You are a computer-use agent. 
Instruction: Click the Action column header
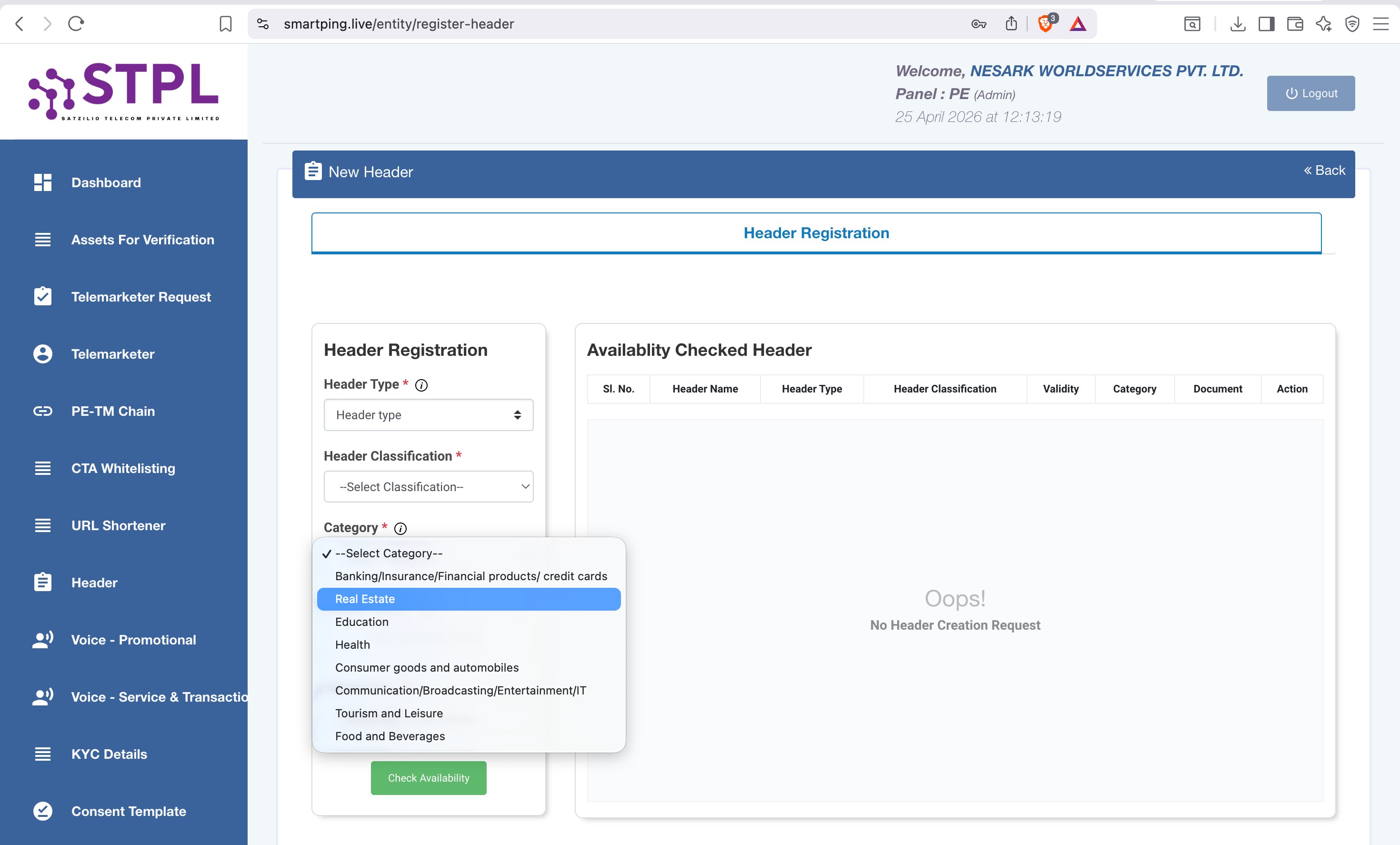[1292, 389]
